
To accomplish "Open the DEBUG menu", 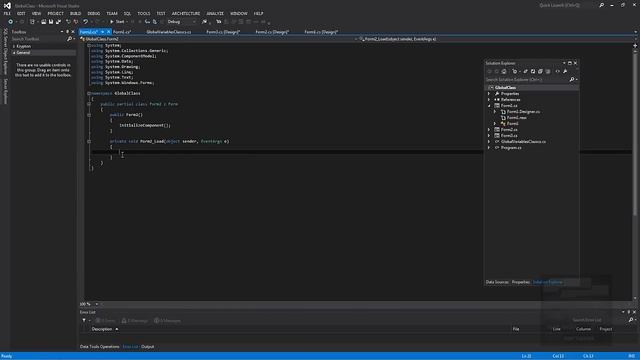I will (94, 13).
